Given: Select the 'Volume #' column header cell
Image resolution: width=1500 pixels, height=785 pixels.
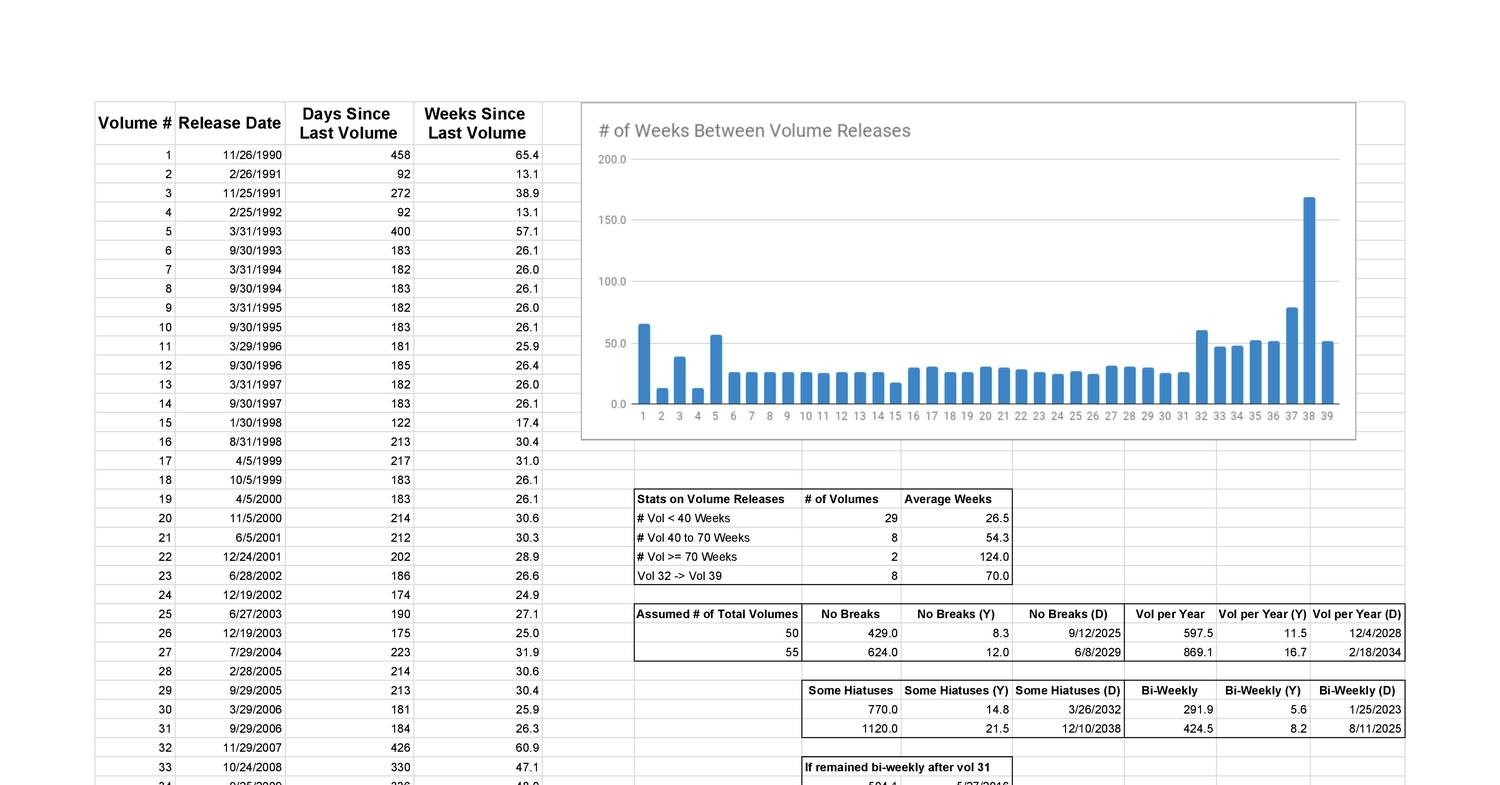Looking at the screenshot, I should click(x=134, y=122).
